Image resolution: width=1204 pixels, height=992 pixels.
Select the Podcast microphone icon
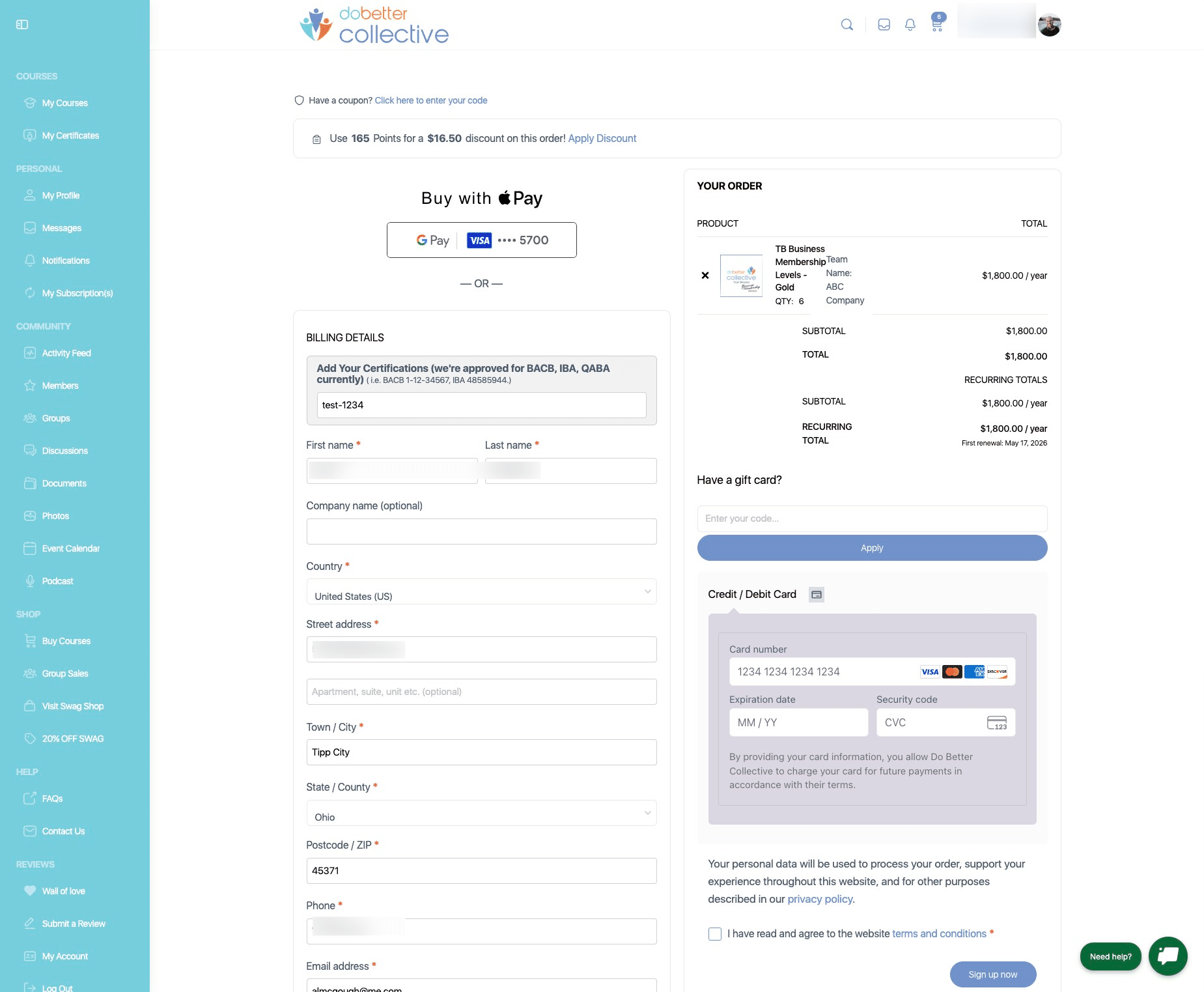tap(30, 580)
